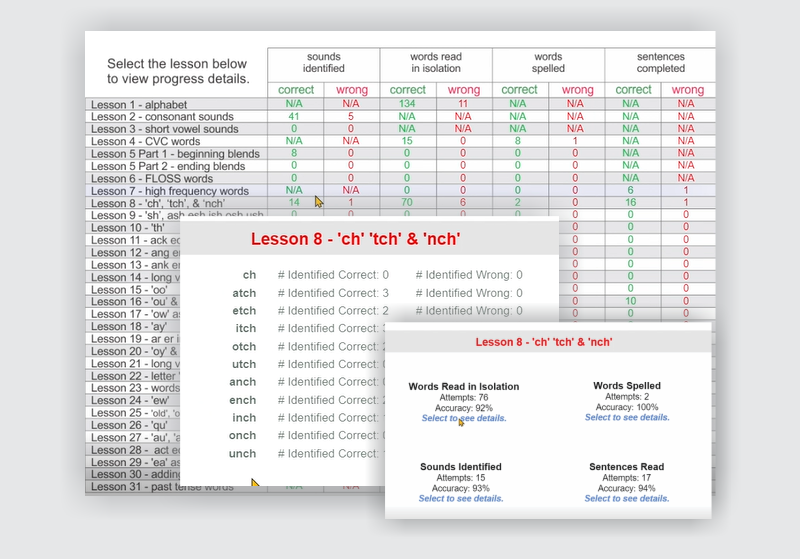This screenshot has width=800, height=559.
Task: Open Lesson 3 - short vowel sounds
Action: pyautogui.click(x=165, y=129)
